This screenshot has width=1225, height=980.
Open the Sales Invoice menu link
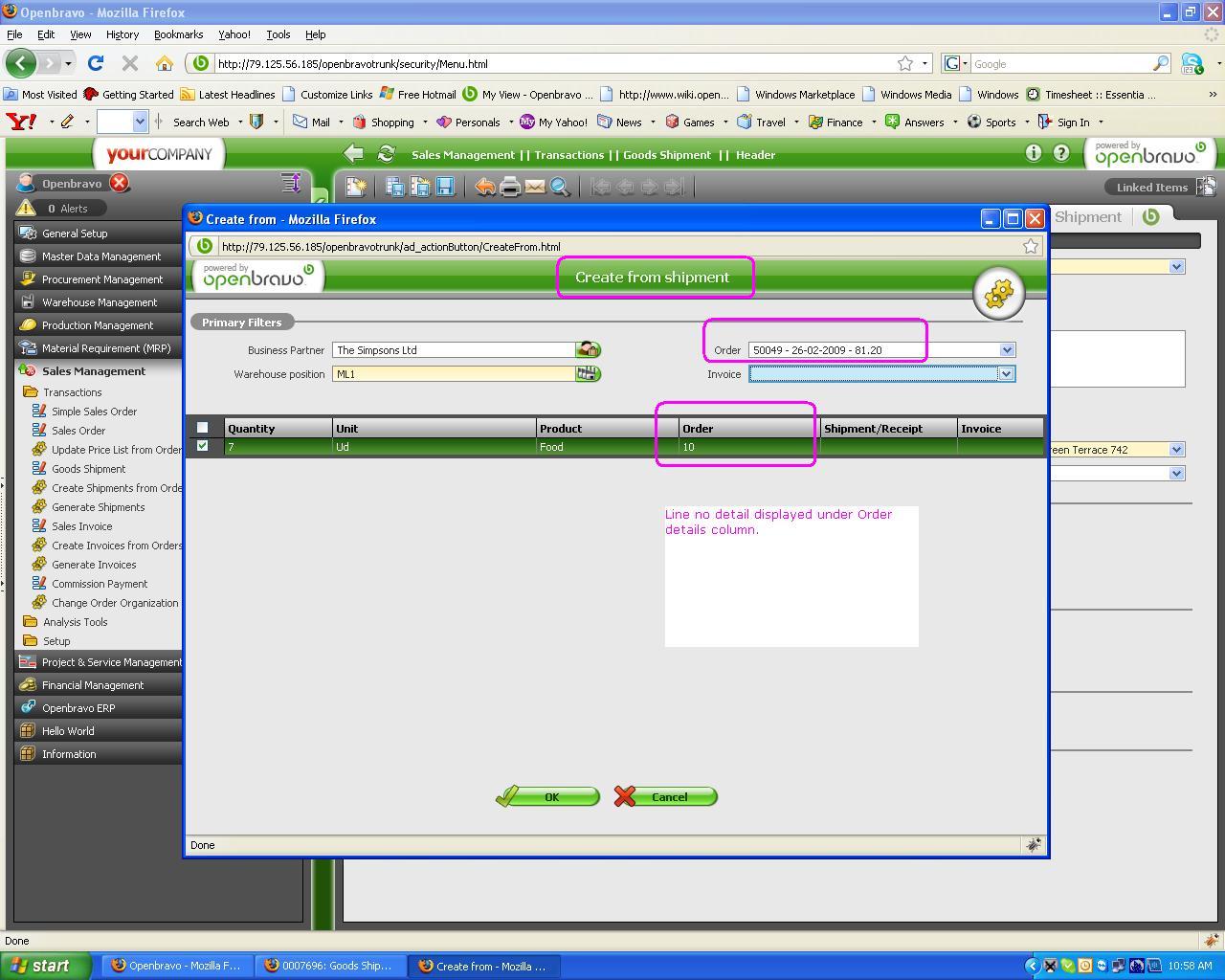[x=81, y=526]
